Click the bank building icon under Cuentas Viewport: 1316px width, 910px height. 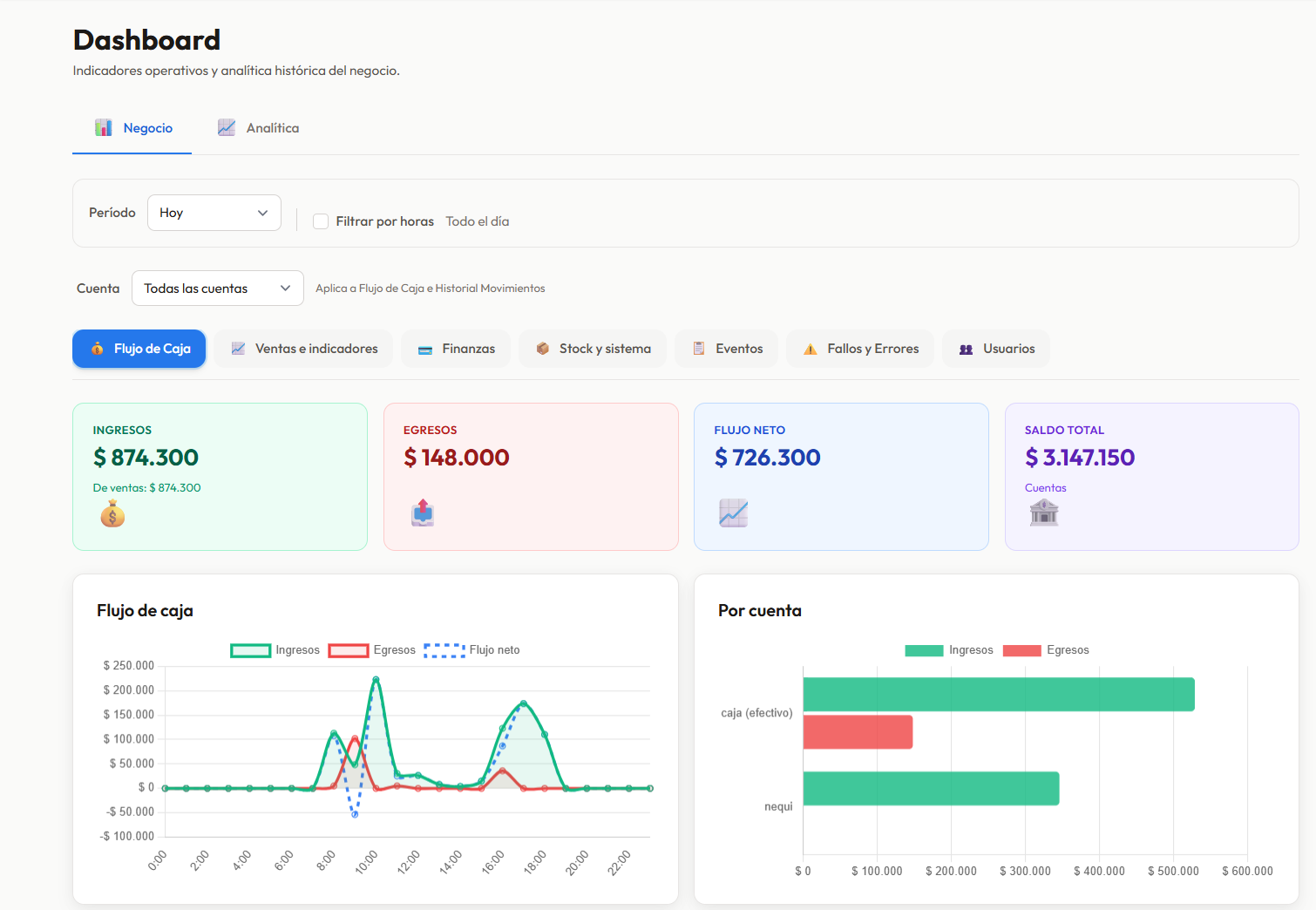click(1044, 513)
